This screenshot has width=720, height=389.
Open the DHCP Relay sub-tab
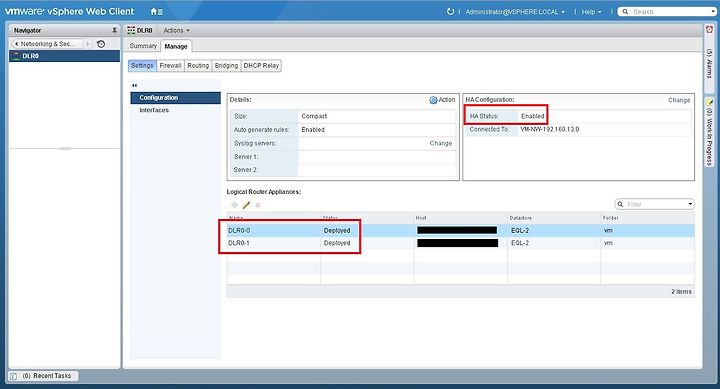tap(261, 66)
